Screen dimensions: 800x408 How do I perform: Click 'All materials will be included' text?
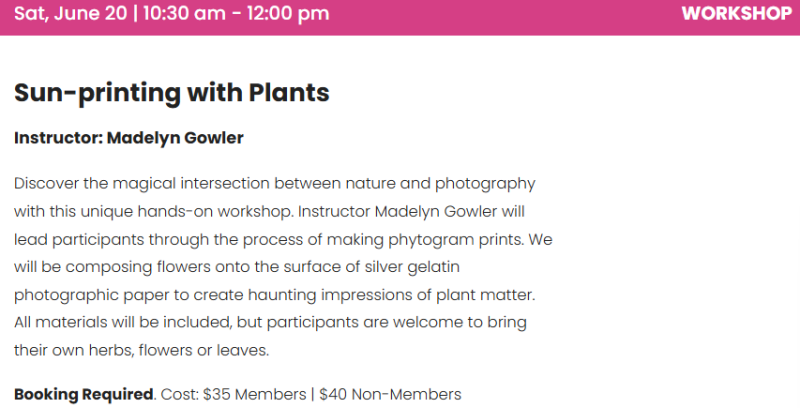pos(122,322)
